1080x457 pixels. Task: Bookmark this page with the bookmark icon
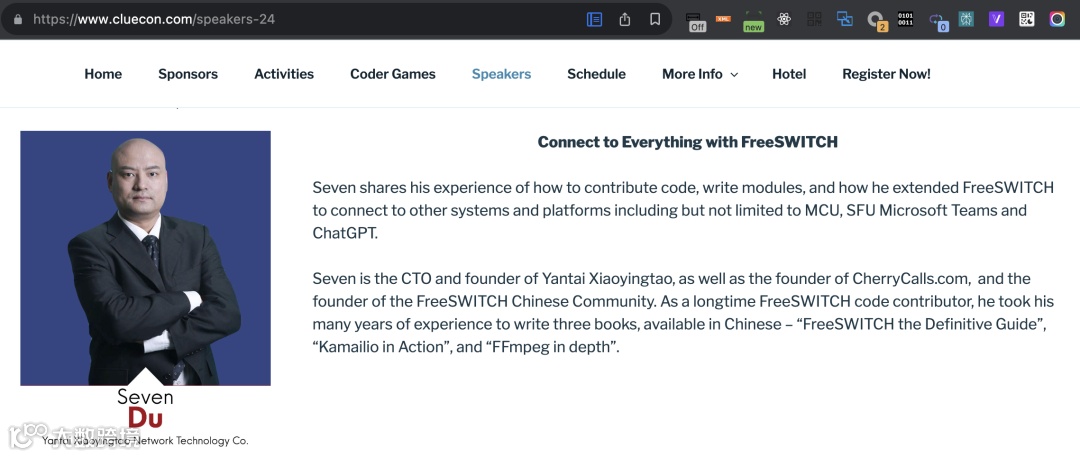point(655,19)
